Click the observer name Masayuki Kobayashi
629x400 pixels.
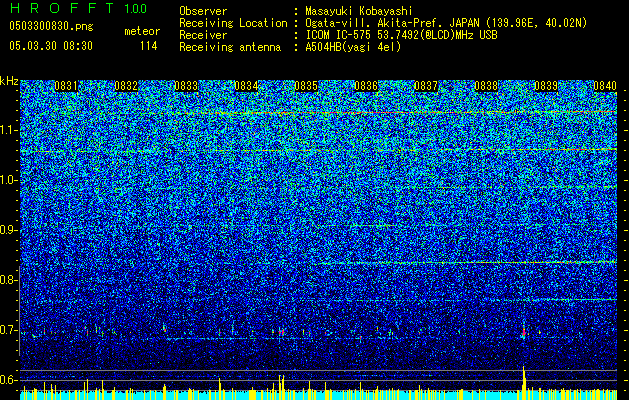[x=359, y=11]
